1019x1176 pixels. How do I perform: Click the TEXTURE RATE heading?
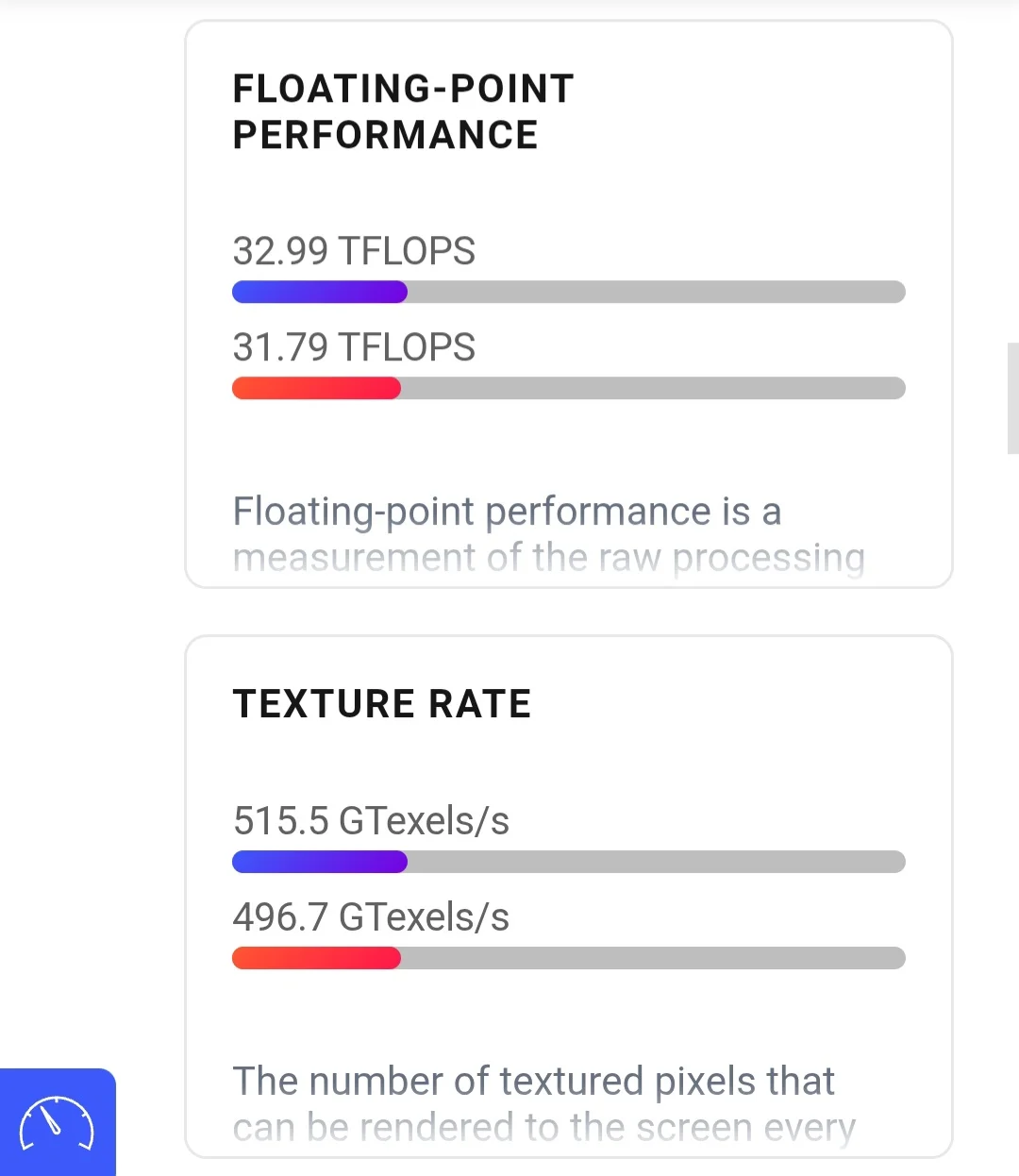382,704
